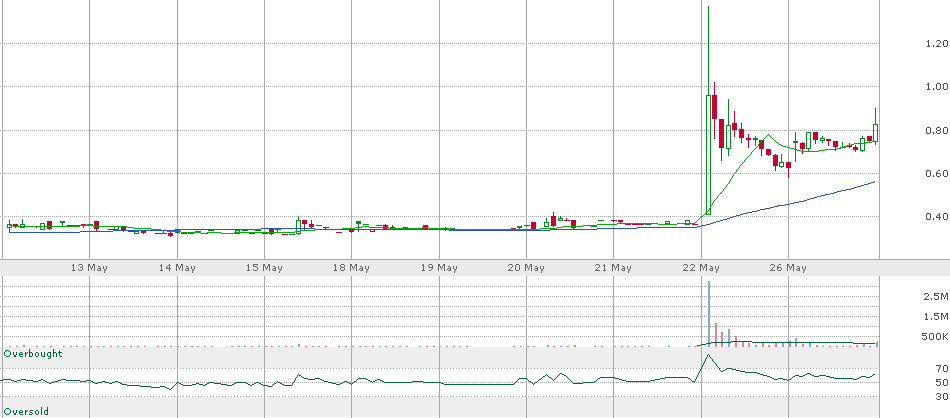Click the 2.5M volume axis label
950x418 pixels.
tap(936, 296)
